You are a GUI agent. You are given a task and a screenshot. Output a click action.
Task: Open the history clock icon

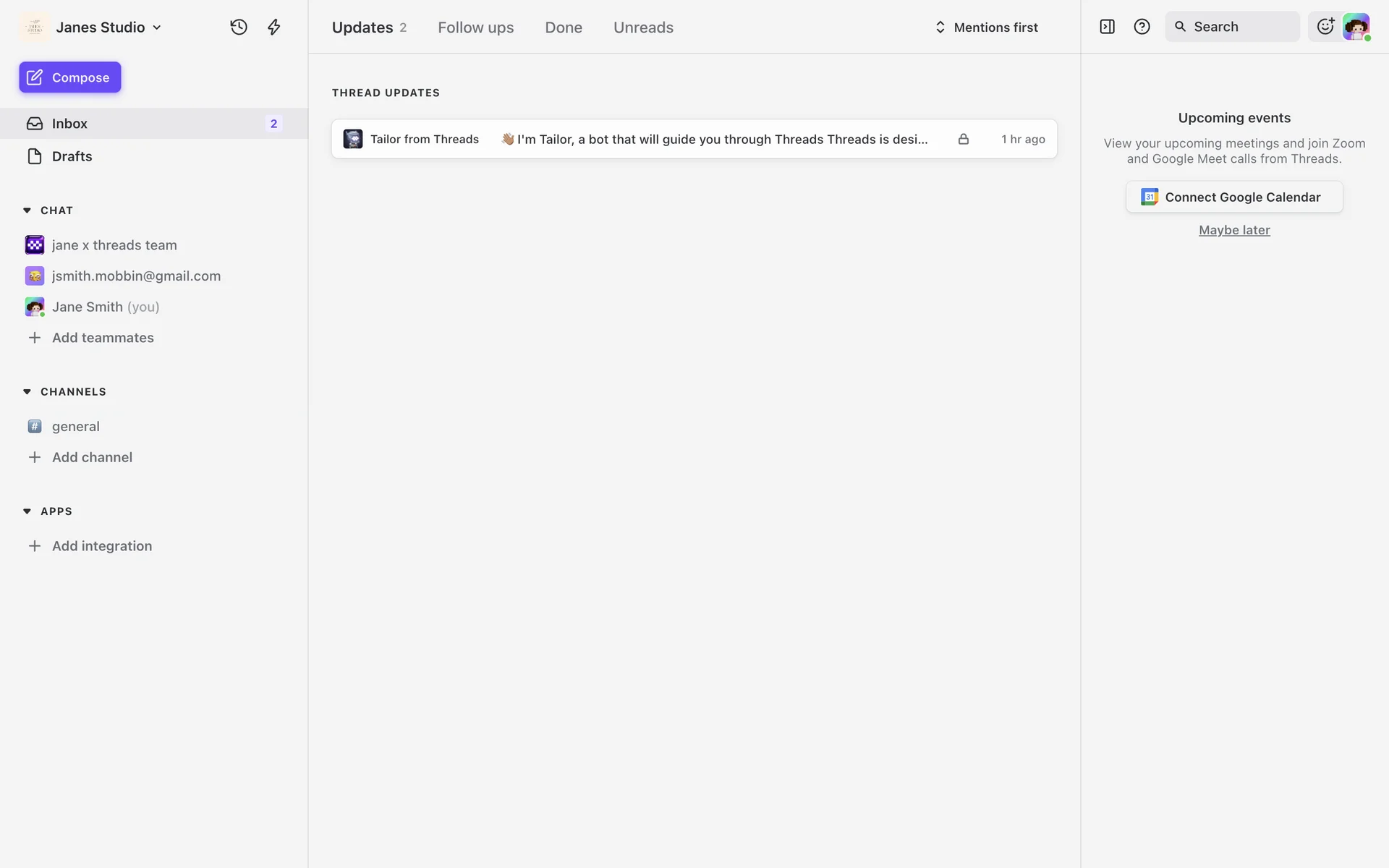tap(239, 27)
